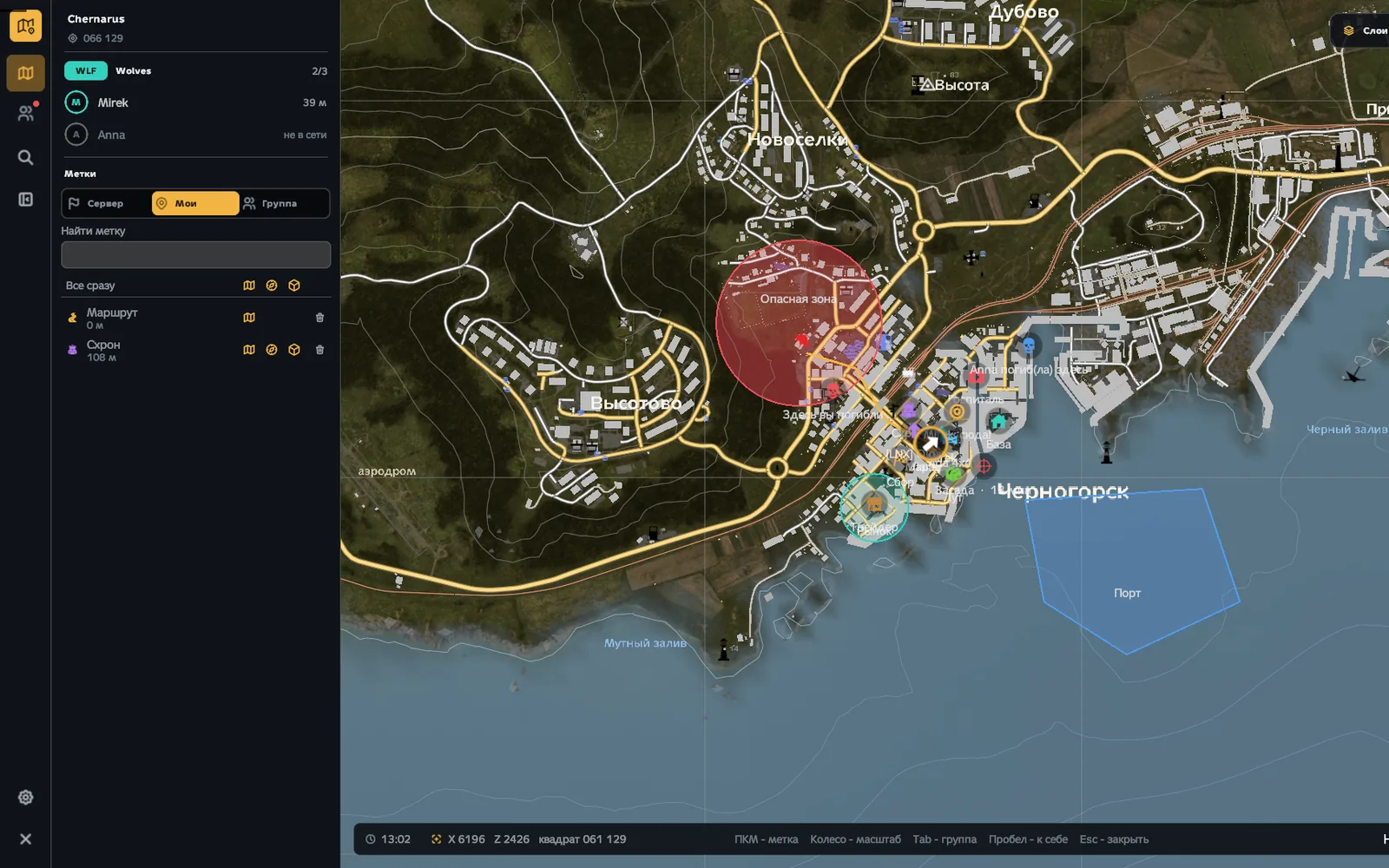The image size is (1389, 868).
Task: Click the Госпиталь target marker
Action: (x=957, y=411)
